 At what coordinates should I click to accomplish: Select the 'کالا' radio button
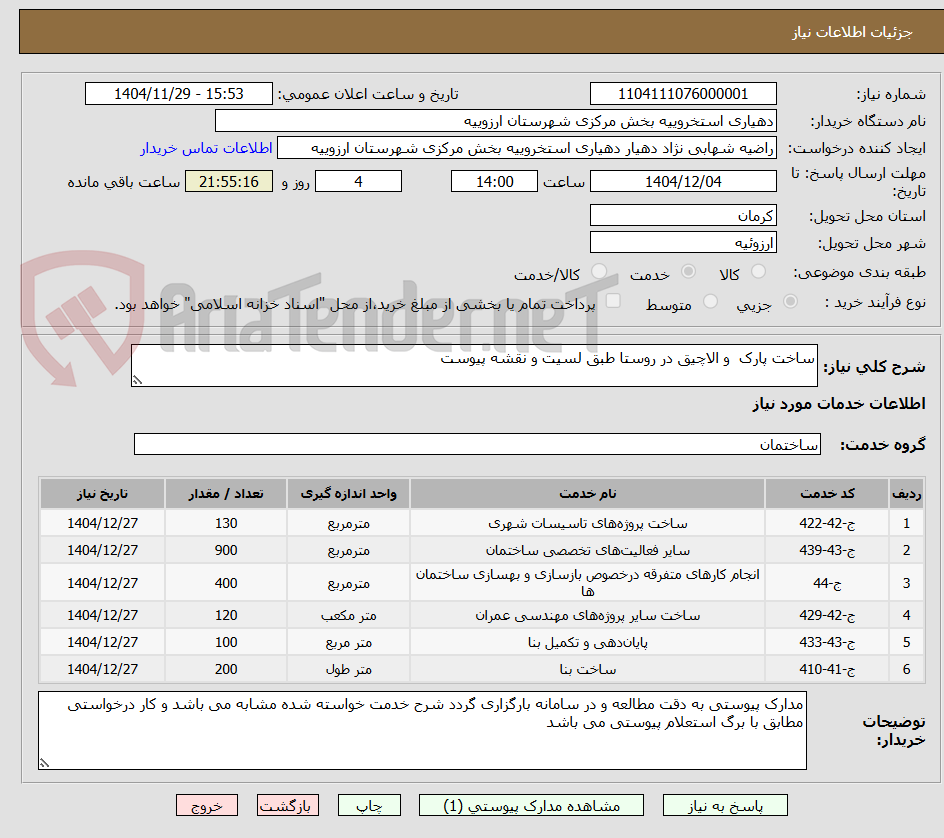point(759,272)
